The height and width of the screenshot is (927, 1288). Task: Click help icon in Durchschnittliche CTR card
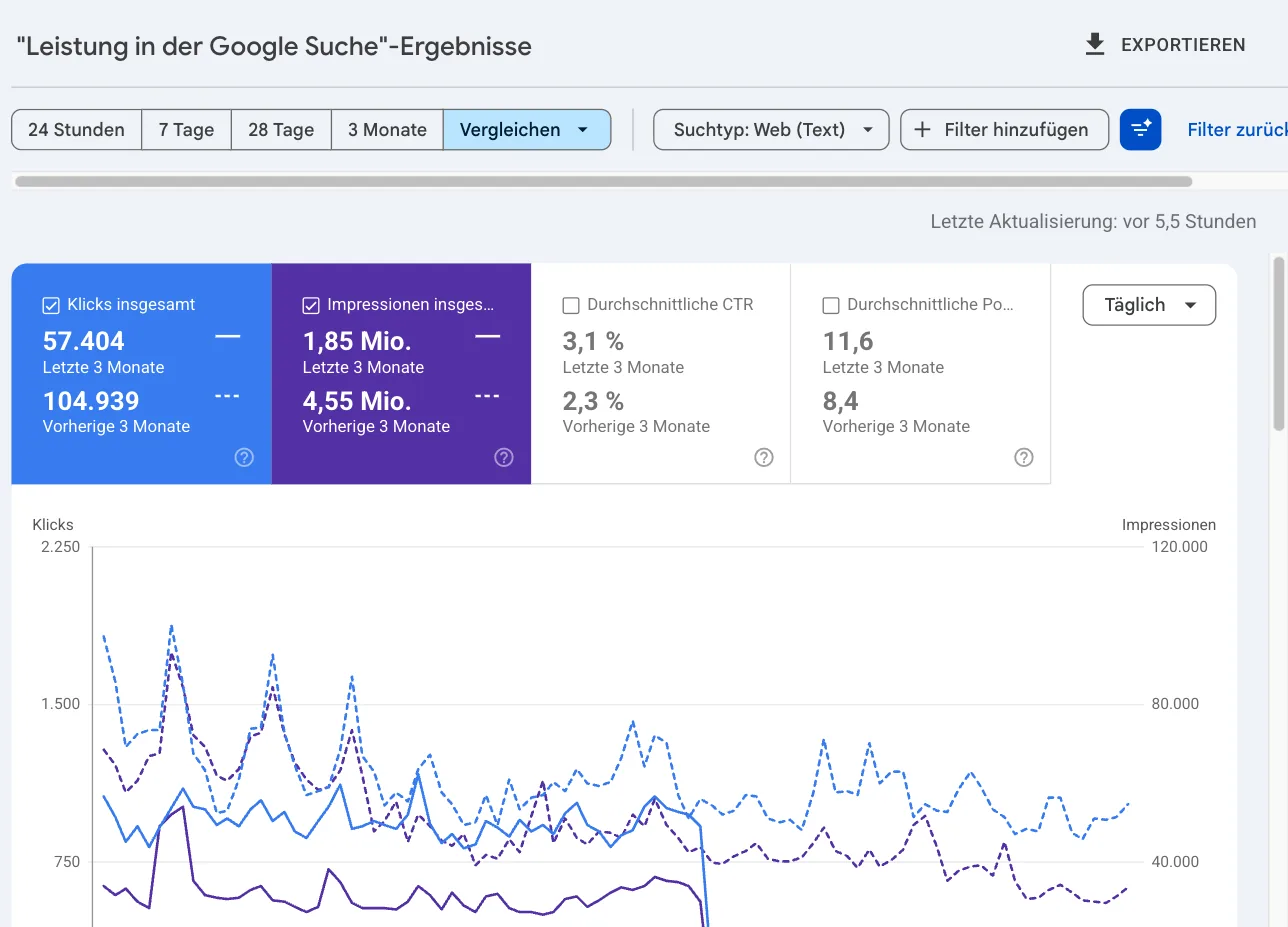click(x=764, y=457)
